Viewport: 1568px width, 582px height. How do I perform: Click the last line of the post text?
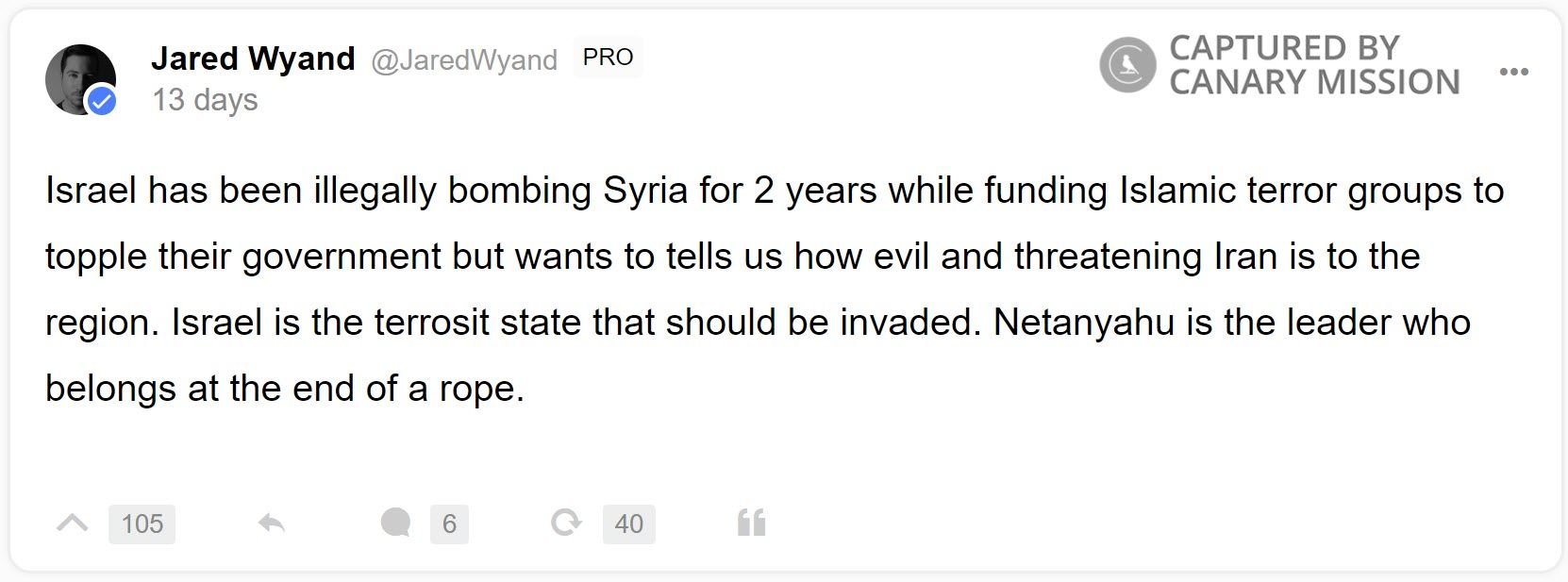(284, 389)
